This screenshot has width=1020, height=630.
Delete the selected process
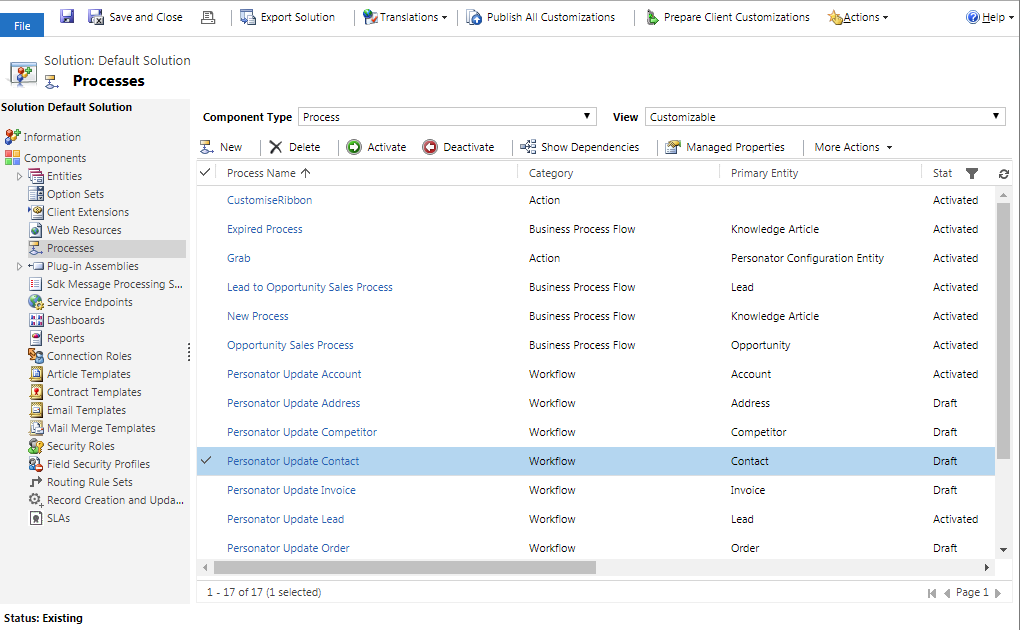tap(294, 147)
